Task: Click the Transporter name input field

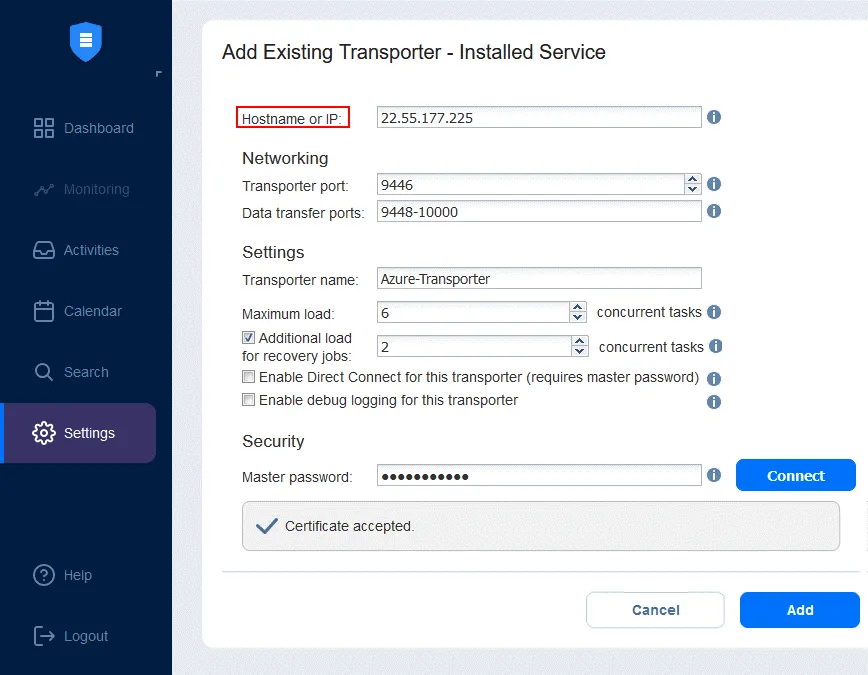Action: pos(539,278)
